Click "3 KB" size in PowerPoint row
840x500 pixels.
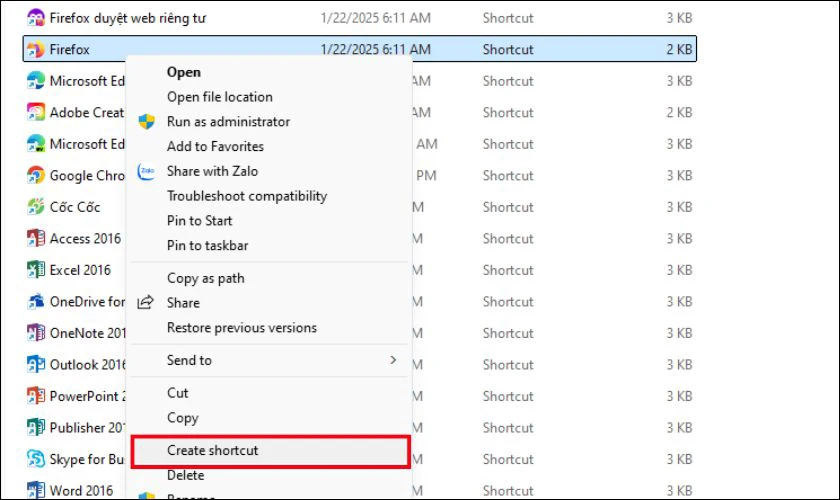(679, 396)
